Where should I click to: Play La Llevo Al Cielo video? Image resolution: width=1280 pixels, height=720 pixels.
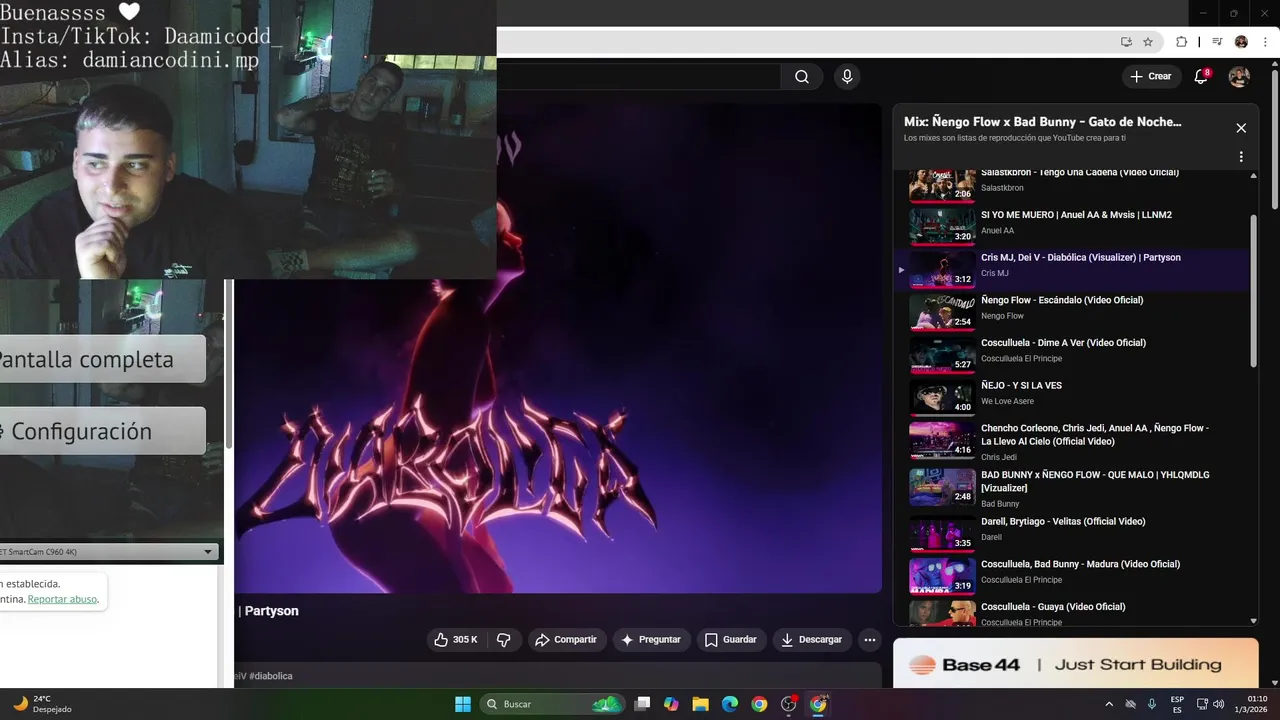pos(1072,441)
